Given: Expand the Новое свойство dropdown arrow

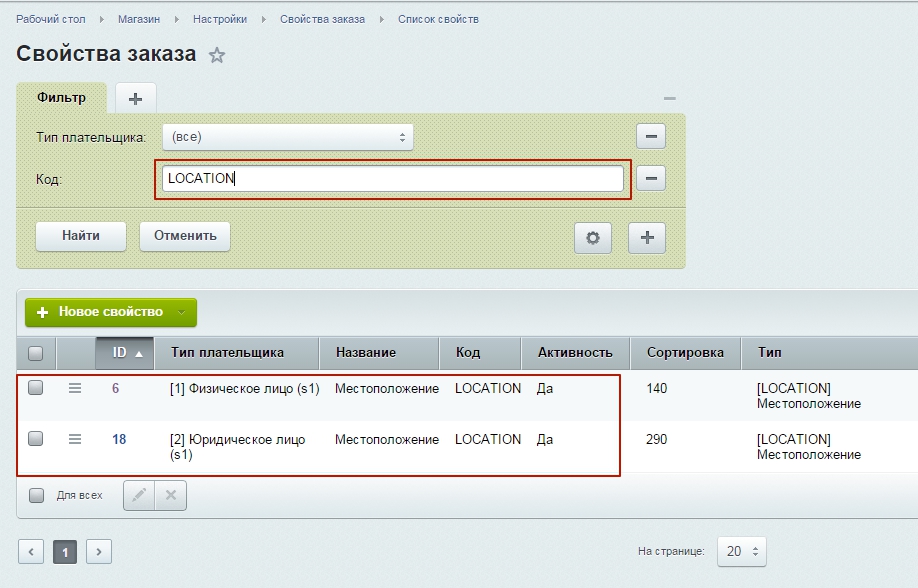Looking at the screenshot, I should [x=181, y=312].
